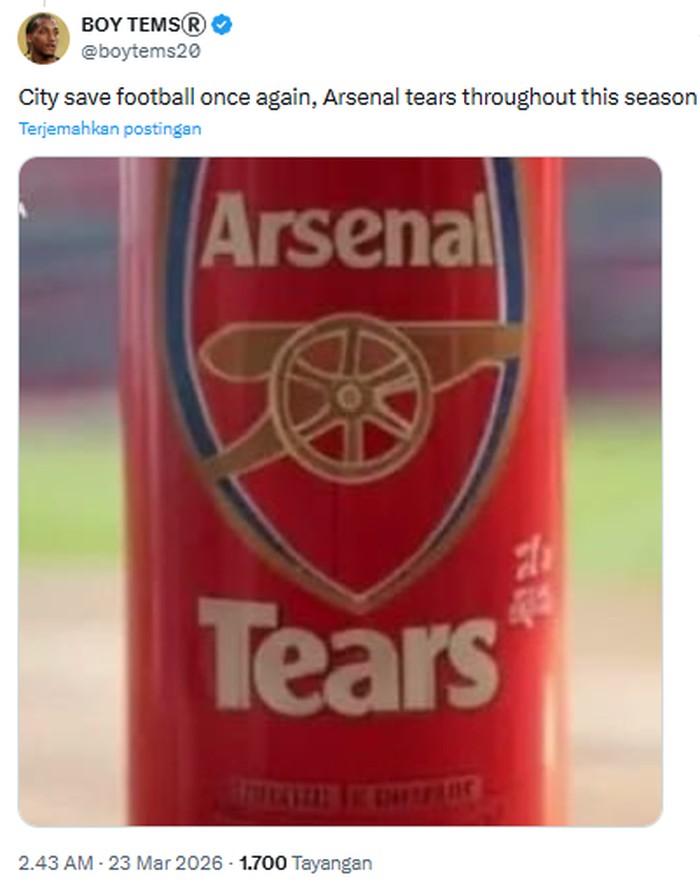Click the BOY TEMS profile avatar
The width and height of the screenshot is (700, 896).
pos(43,38)
